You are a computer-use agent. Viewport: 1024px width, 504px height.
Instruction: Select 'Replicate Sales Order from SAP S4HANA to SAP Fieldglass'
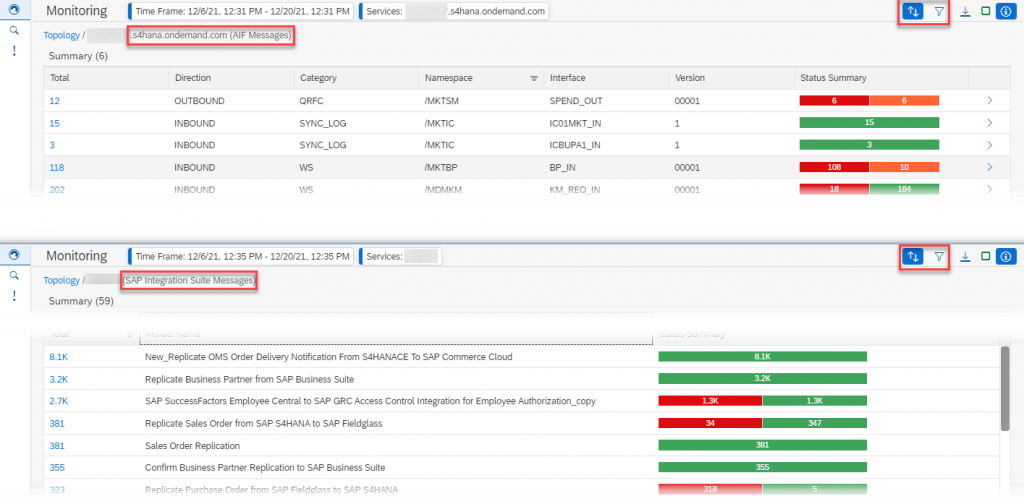[x=263, y=424]
